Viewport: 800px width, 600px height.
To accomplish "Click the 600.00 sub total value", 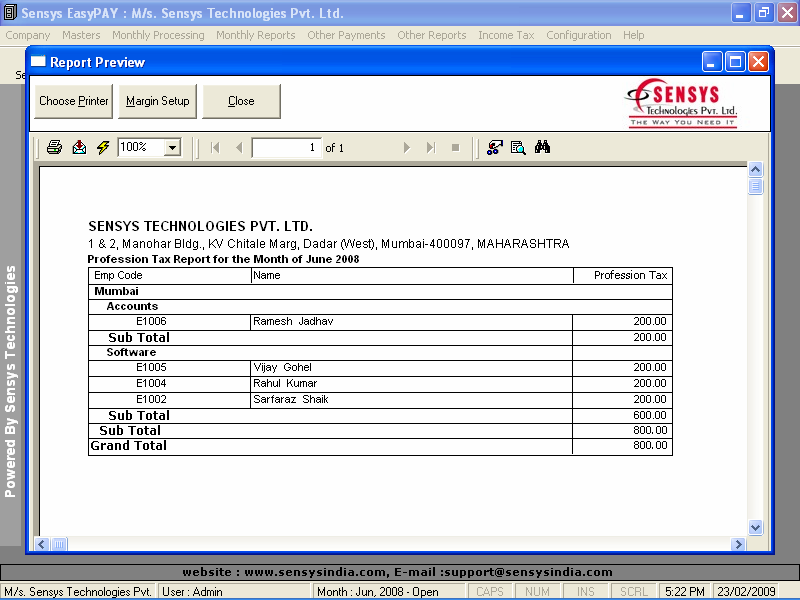I will pyautogui.click(x=650, y=415).
